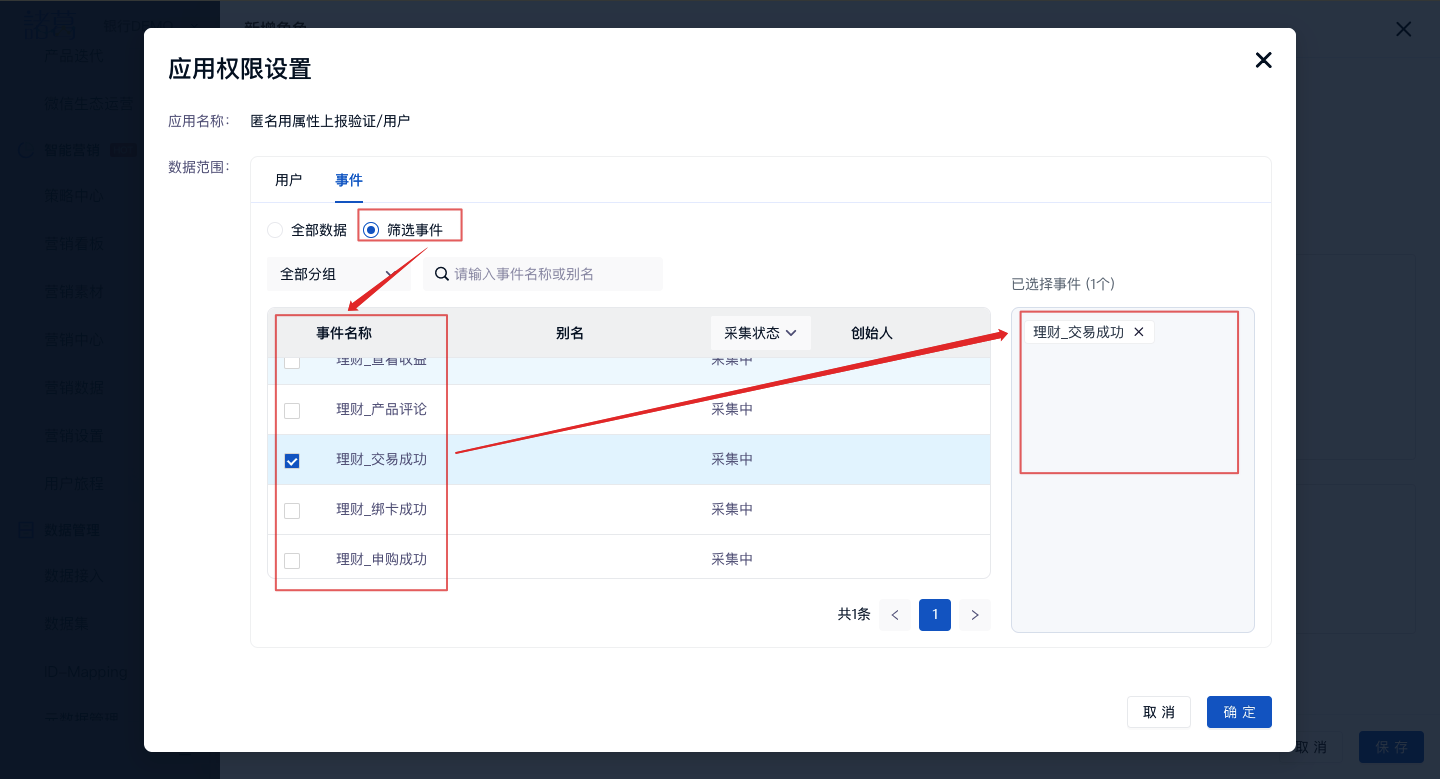Click the search magnifier icon
Image resolution: width=1440 pixels, height=779 pixels.
(441, 274)
